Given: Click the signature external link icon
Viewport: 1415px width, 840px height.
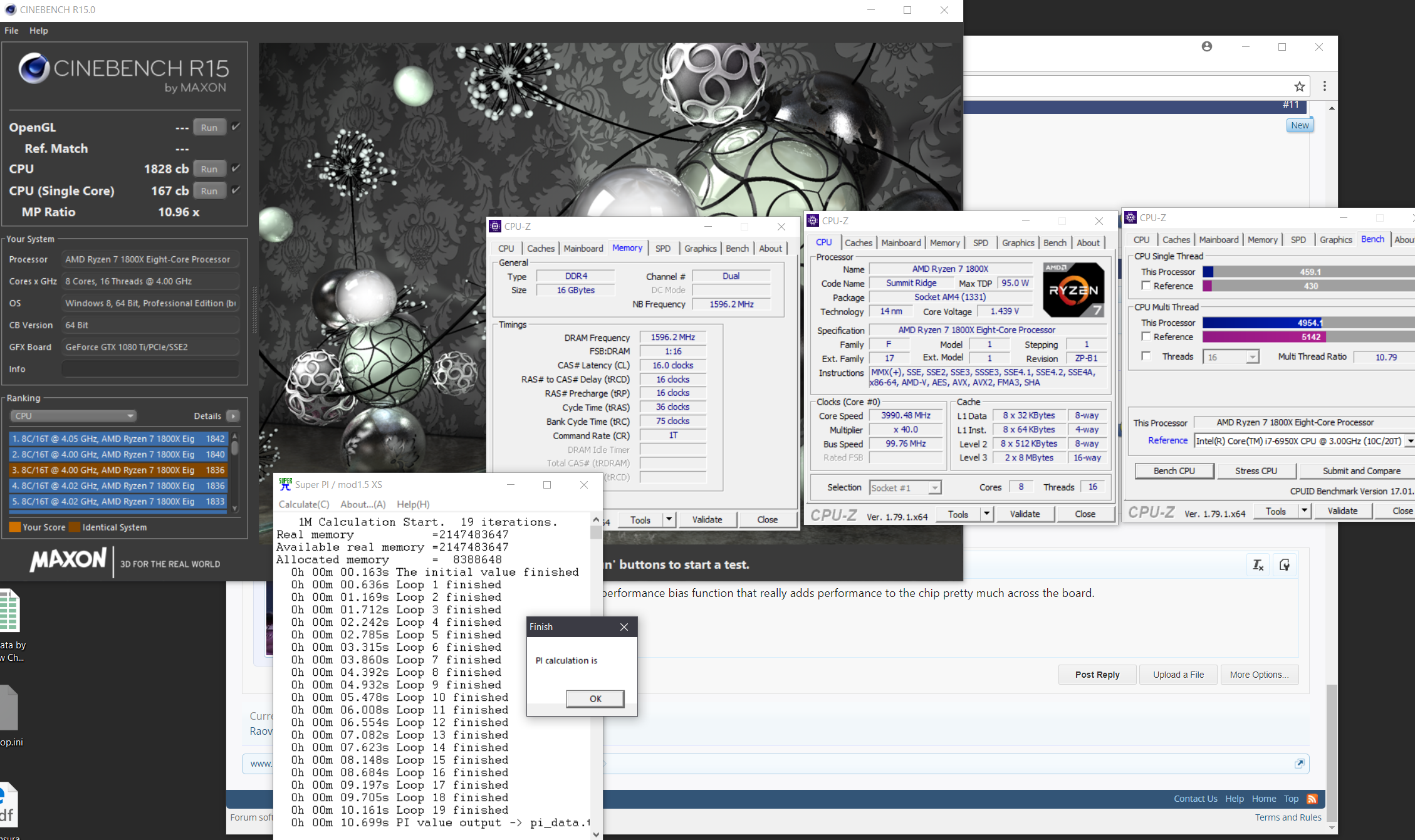Looking at the screenshot, I should (1299, 764).
